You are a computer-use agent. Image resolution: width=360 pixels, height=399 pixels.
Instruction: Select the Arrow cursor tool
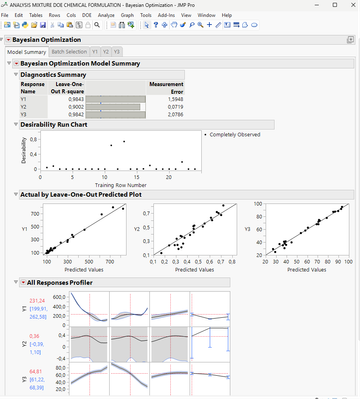(x=146, y=25)
